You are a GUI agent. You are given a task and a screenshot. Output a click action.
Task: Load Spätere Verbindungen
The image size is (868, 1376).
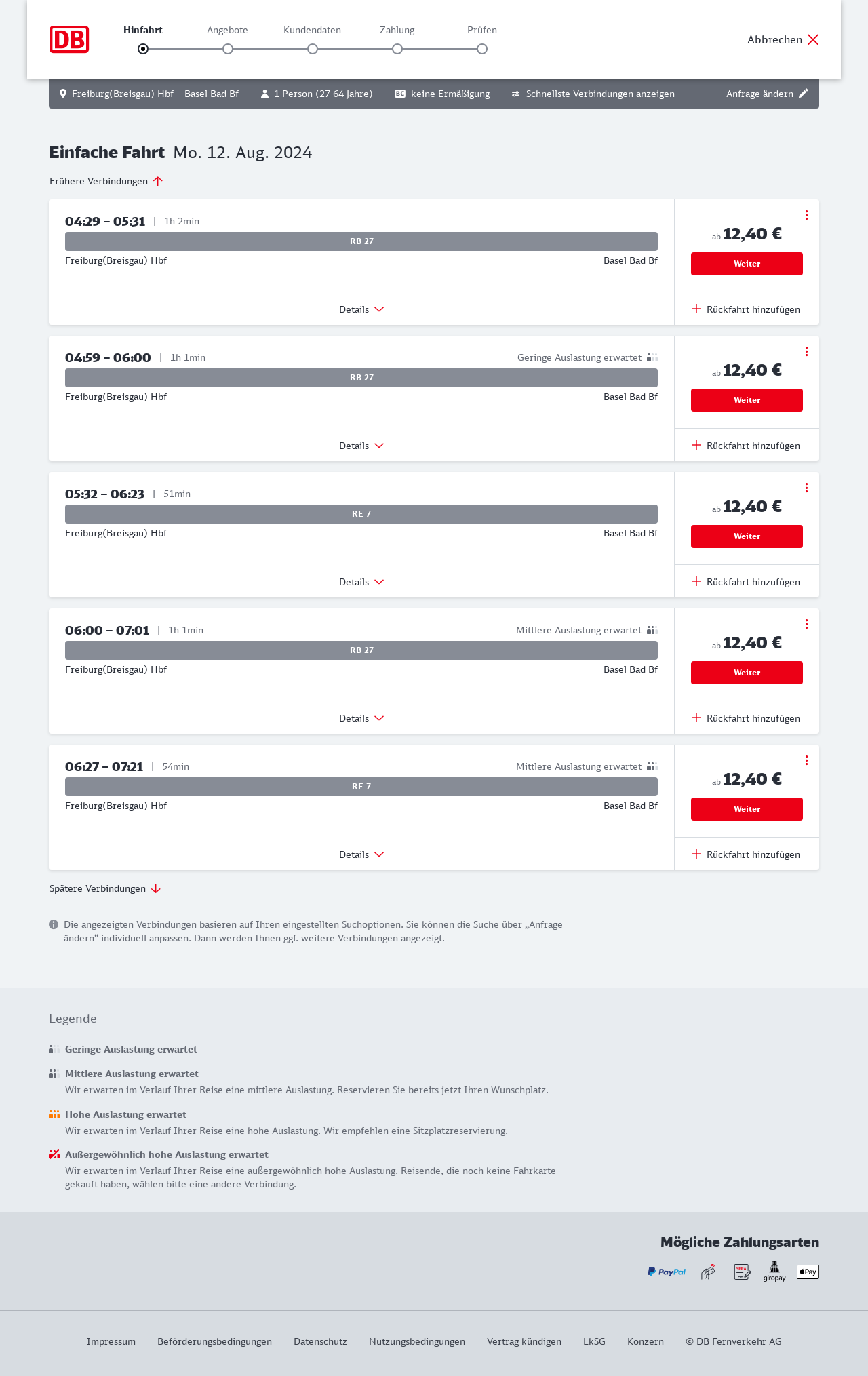105,888
